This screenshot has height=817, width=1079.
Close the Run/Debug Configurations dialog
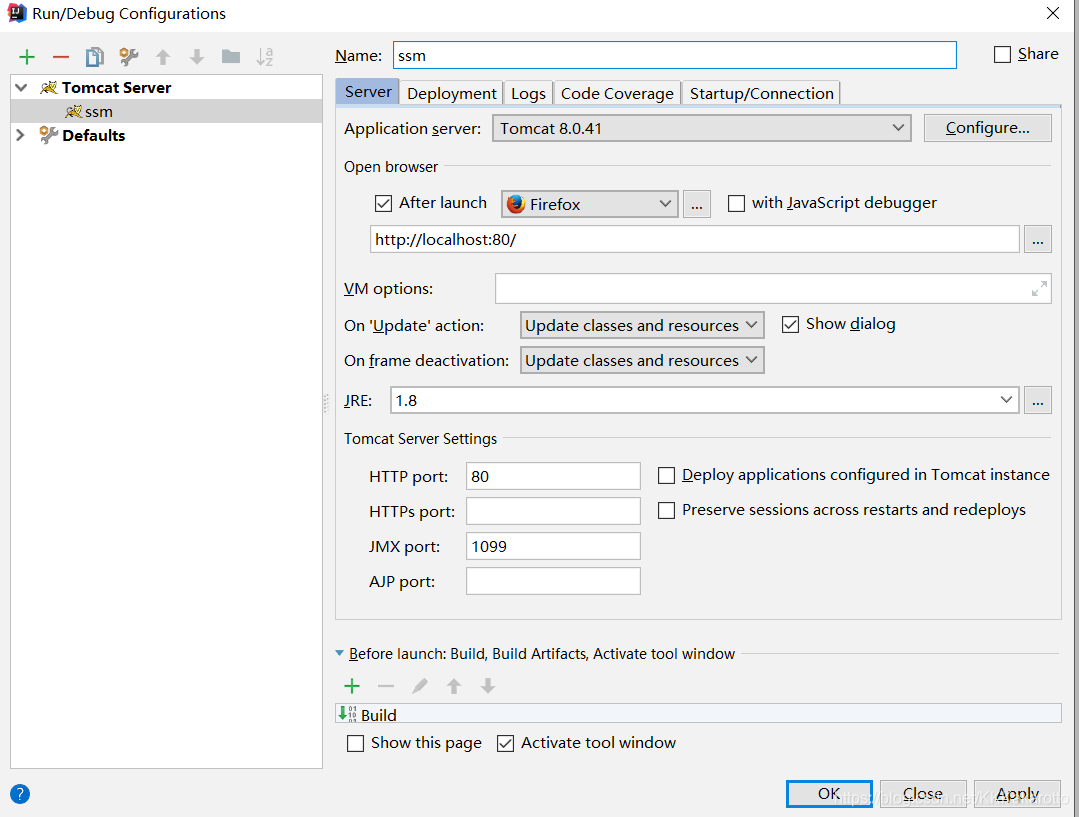pos(1053,13)
